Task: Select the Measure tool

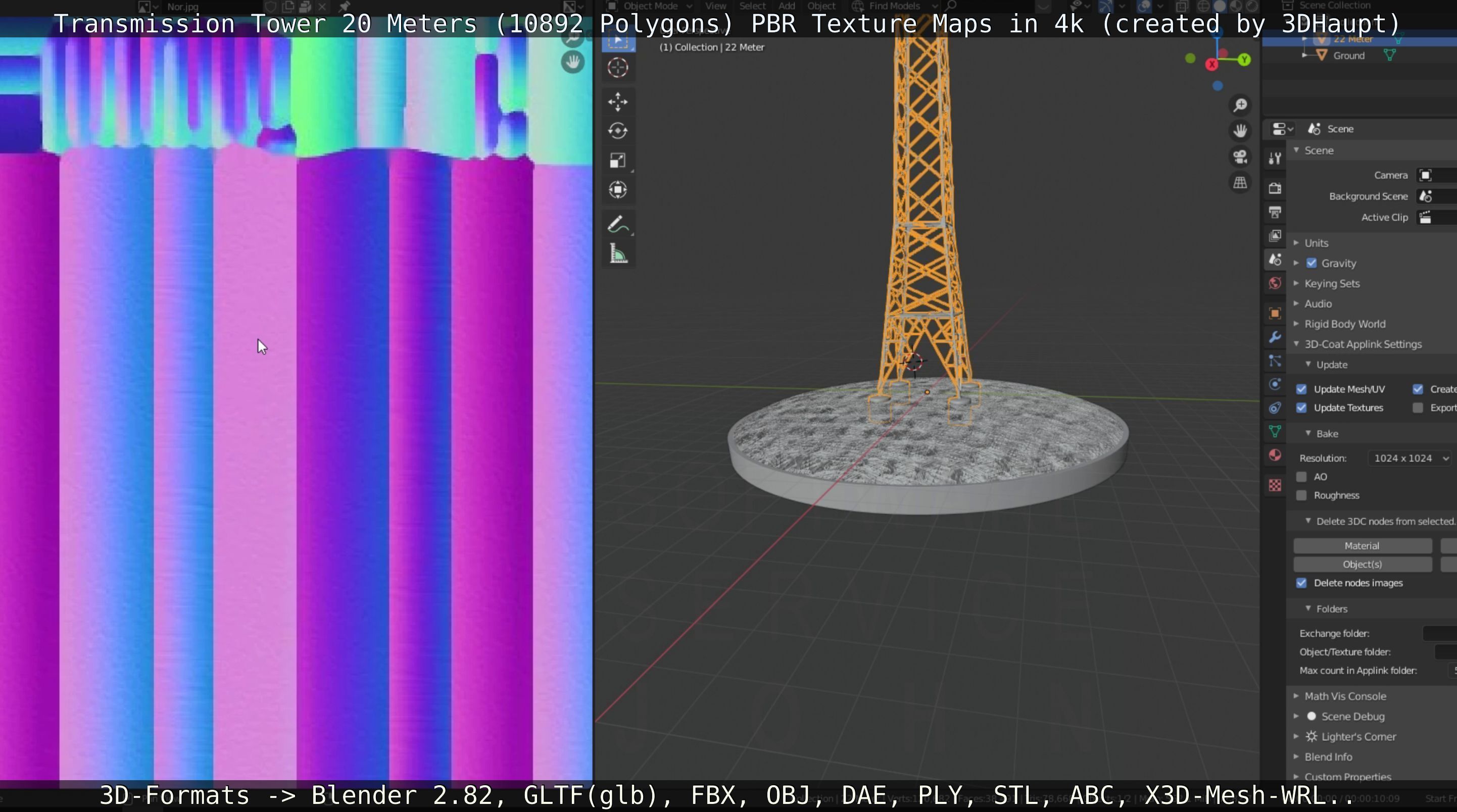Action: (618, 254)
